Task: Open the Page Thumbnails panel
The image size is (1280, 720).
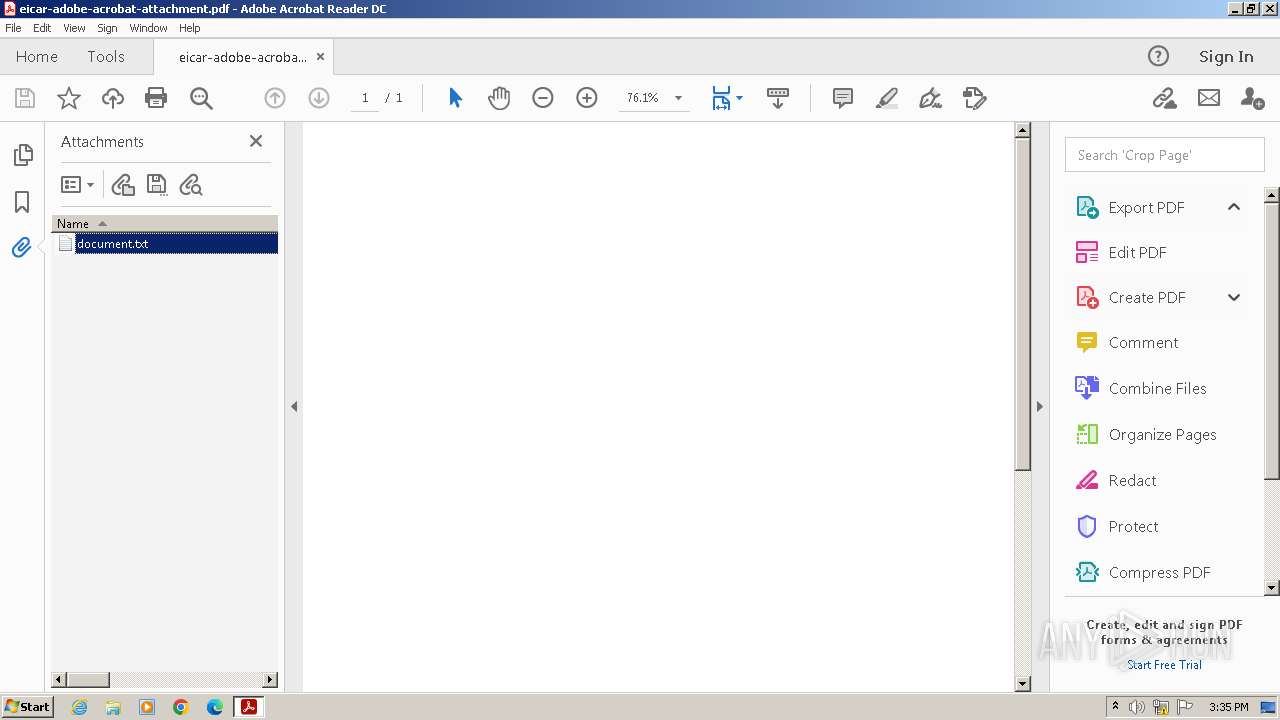Action: 22,155
